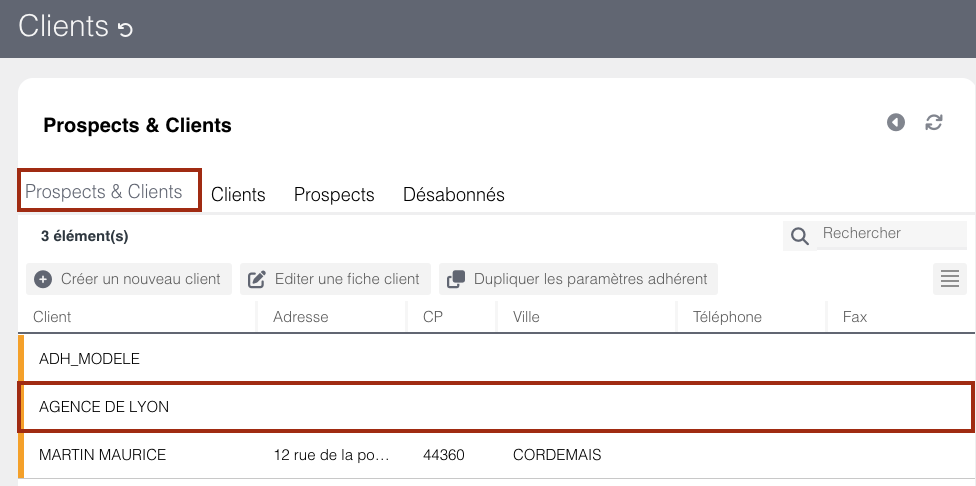Click the address 12 rue de la po… cell
Screen dimensions: 976x486
(x=332, y=455)
